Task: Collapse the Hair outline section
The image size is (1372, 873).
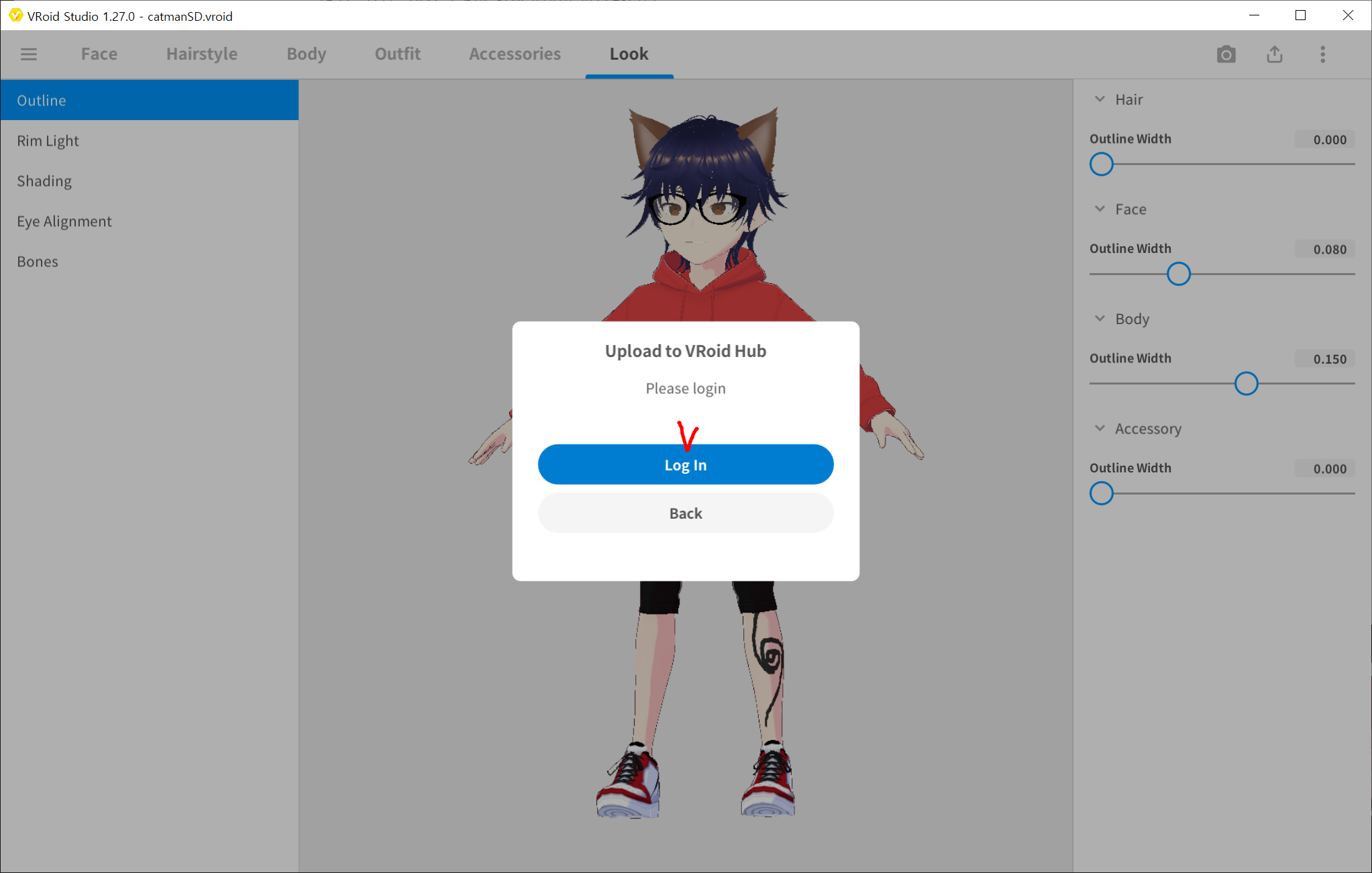Action: point(1100,99)
